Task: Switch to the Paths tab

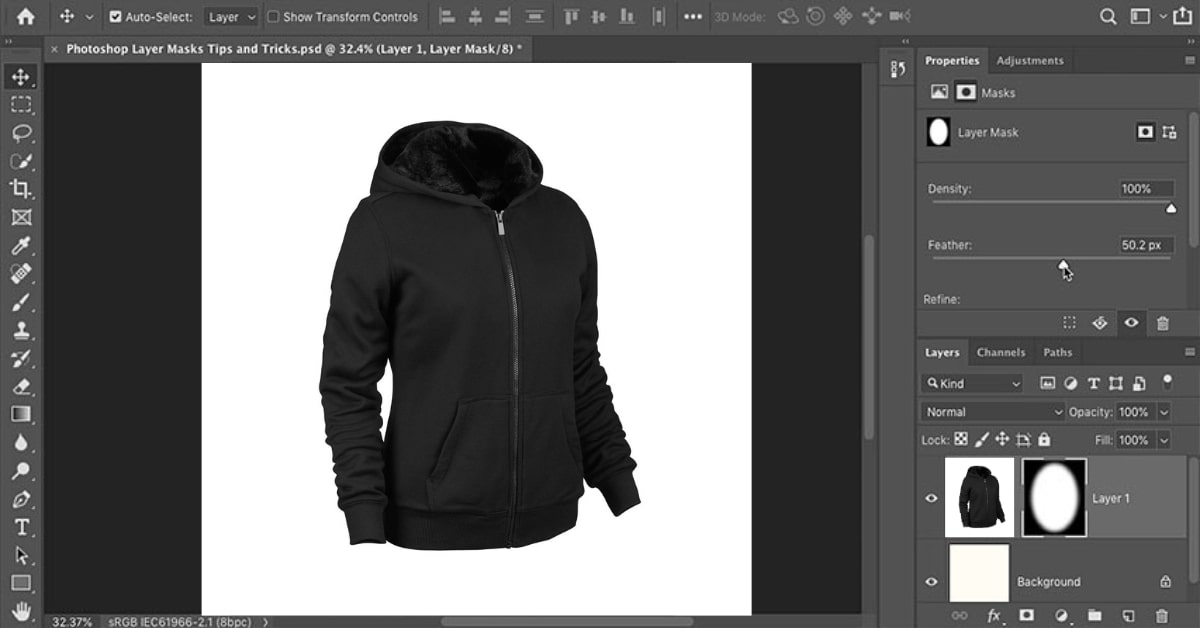Action: tap(1057, 352)
